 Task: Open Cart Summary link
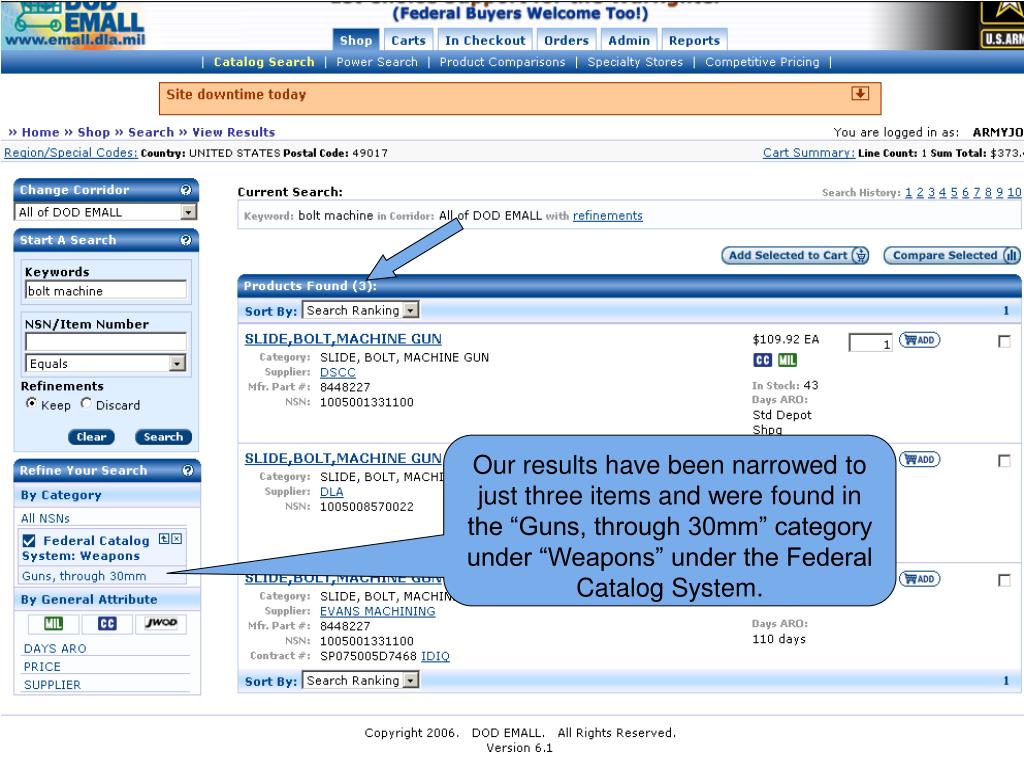[808, 153]
